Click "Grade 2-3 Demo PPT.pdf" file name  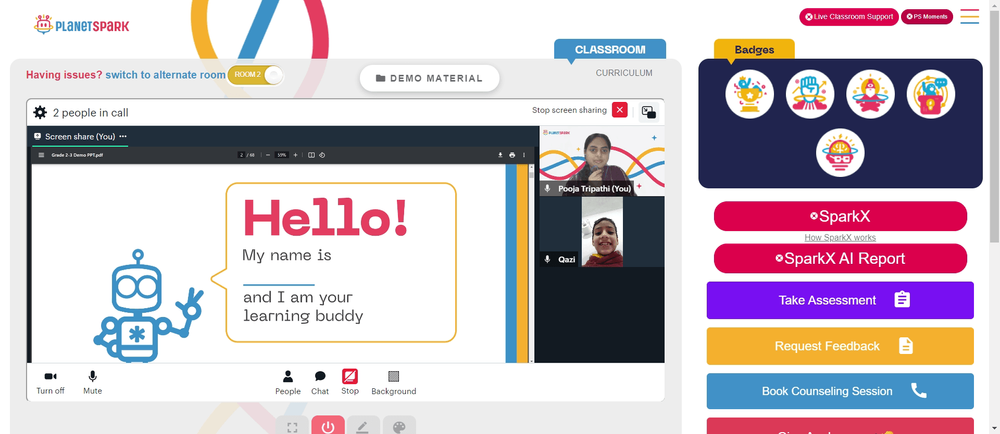[77, 155]
